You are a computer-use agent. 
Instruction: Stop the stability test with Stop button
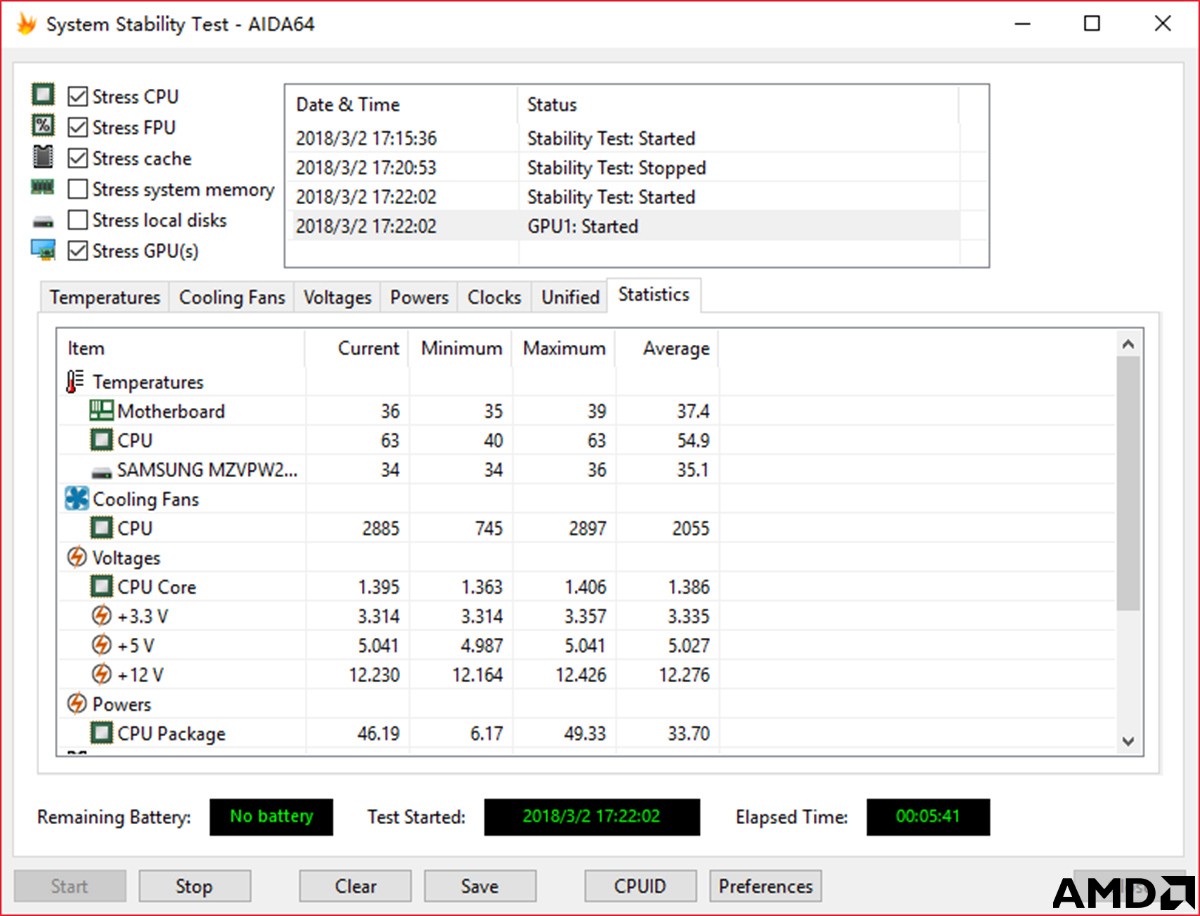coord(194,886)
